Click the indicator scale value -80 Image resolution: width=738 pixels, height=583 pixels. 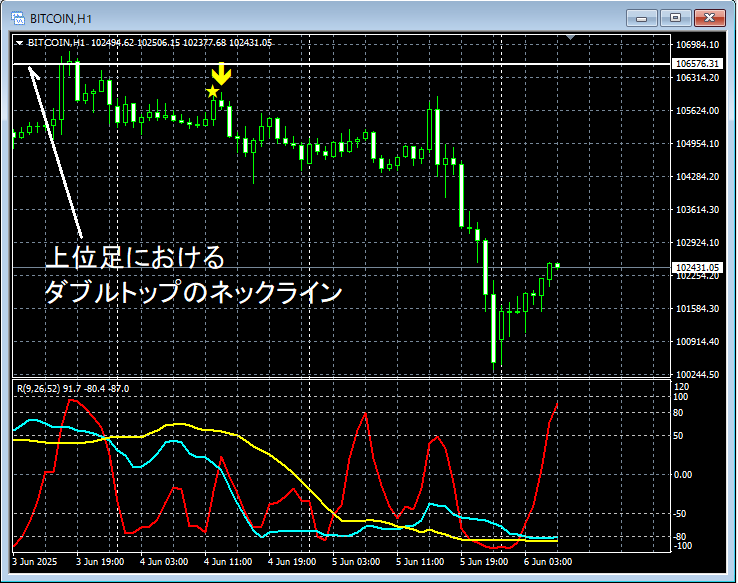(x=680, y=536)
